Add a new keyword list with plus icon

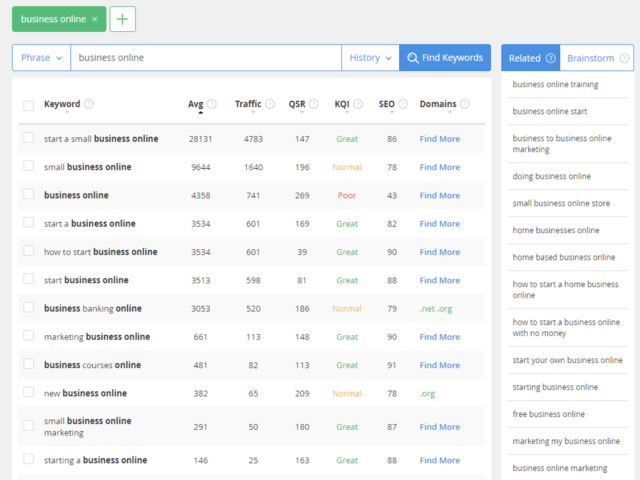[122, 19]
